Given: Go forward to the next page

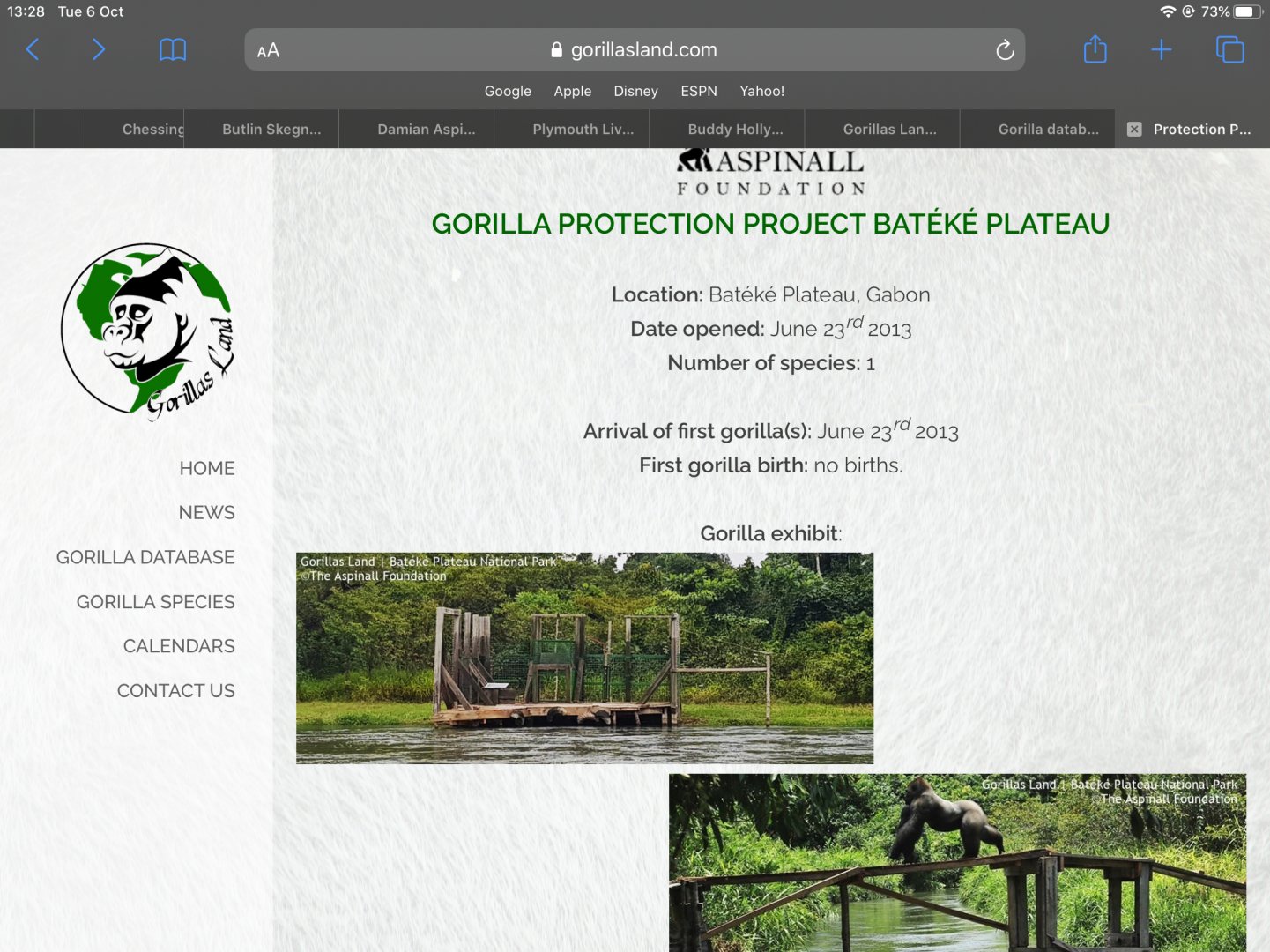Looking at the screenshot, I should (98, 49).
